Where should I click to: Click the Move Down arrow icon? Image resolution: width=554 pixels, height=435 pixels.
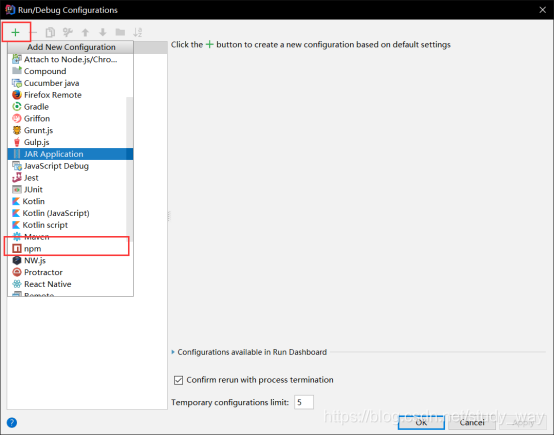pos(102,33)
